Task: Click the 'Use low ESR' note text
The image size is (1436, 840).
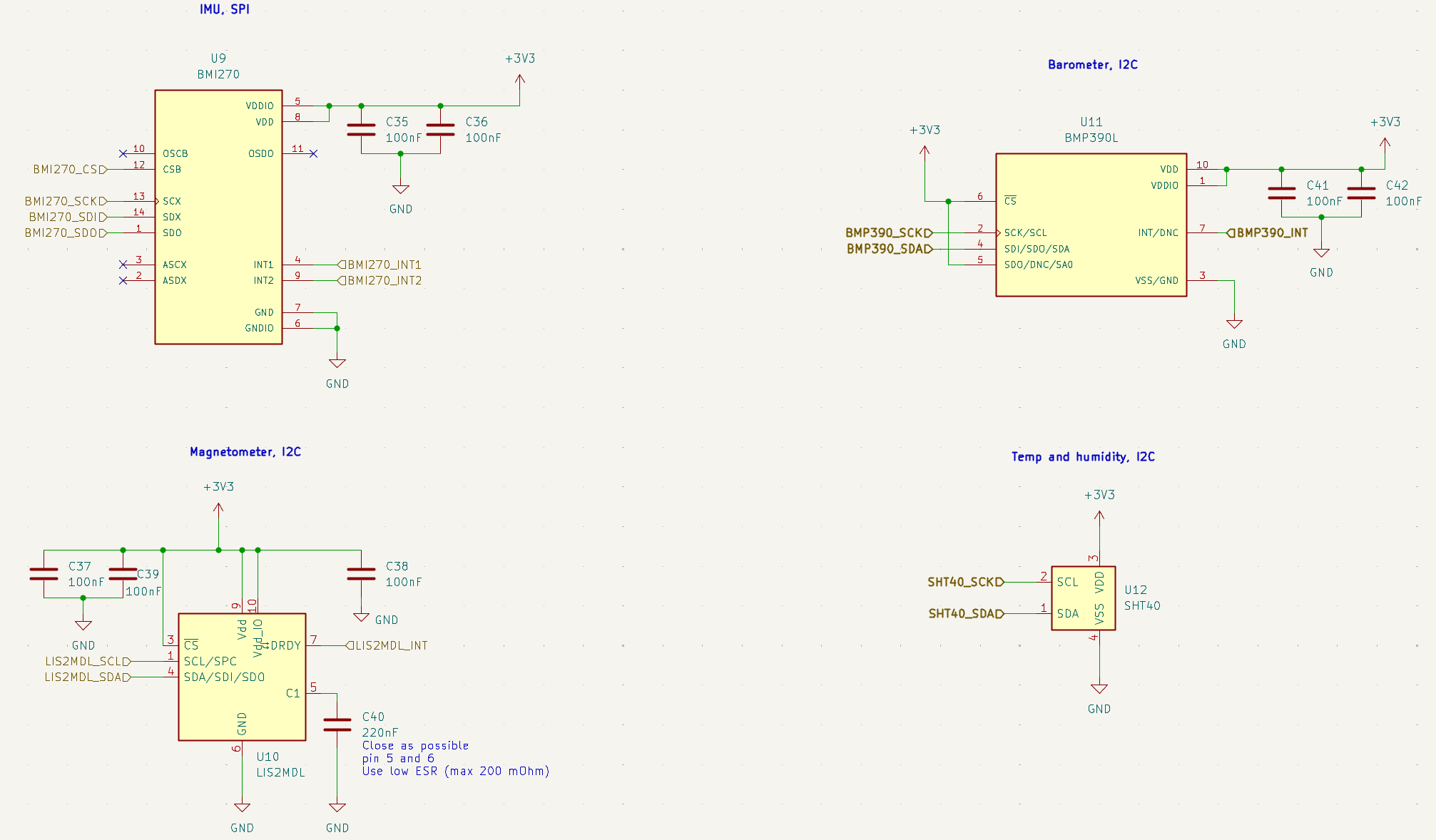Action: point(455,772)
